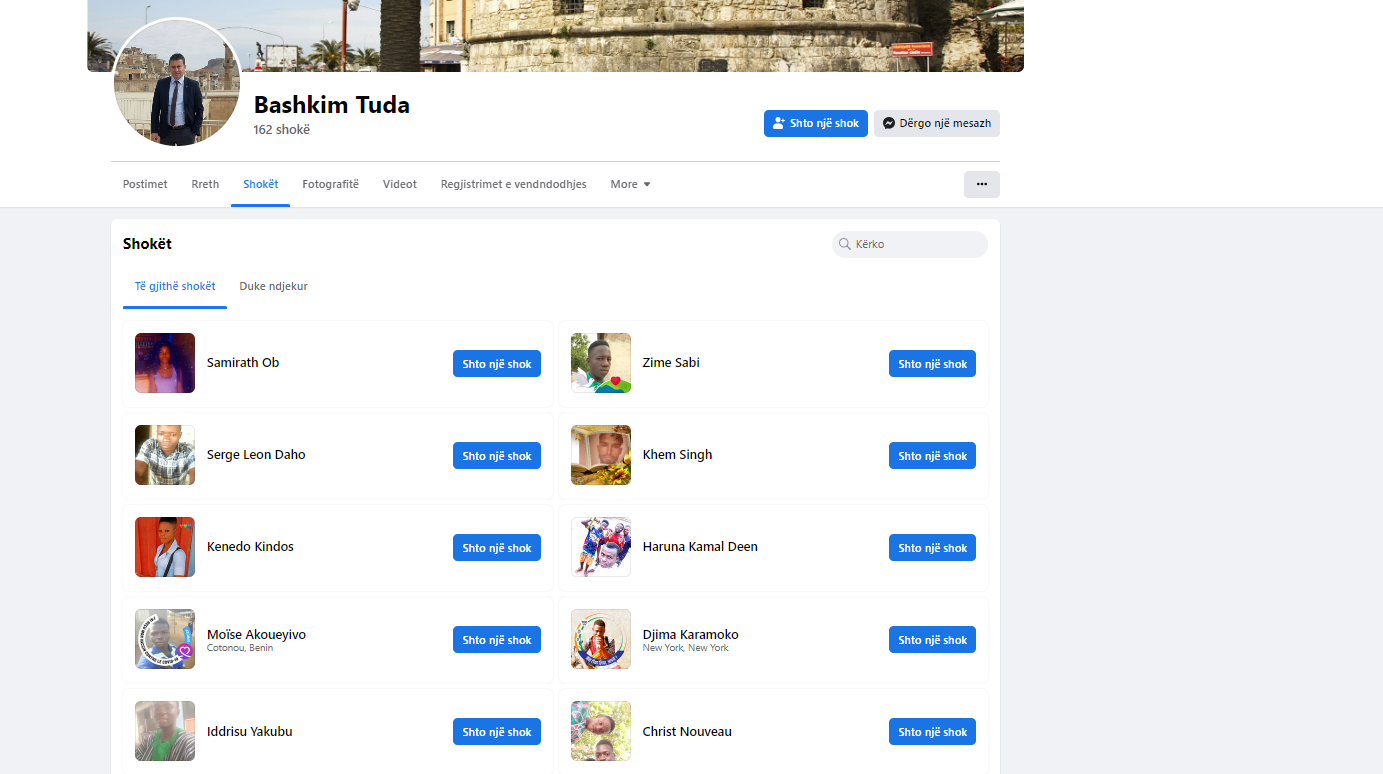Open Djima Karamoko's profile picture
The image size is (1383, 774).
pos(601,639)
